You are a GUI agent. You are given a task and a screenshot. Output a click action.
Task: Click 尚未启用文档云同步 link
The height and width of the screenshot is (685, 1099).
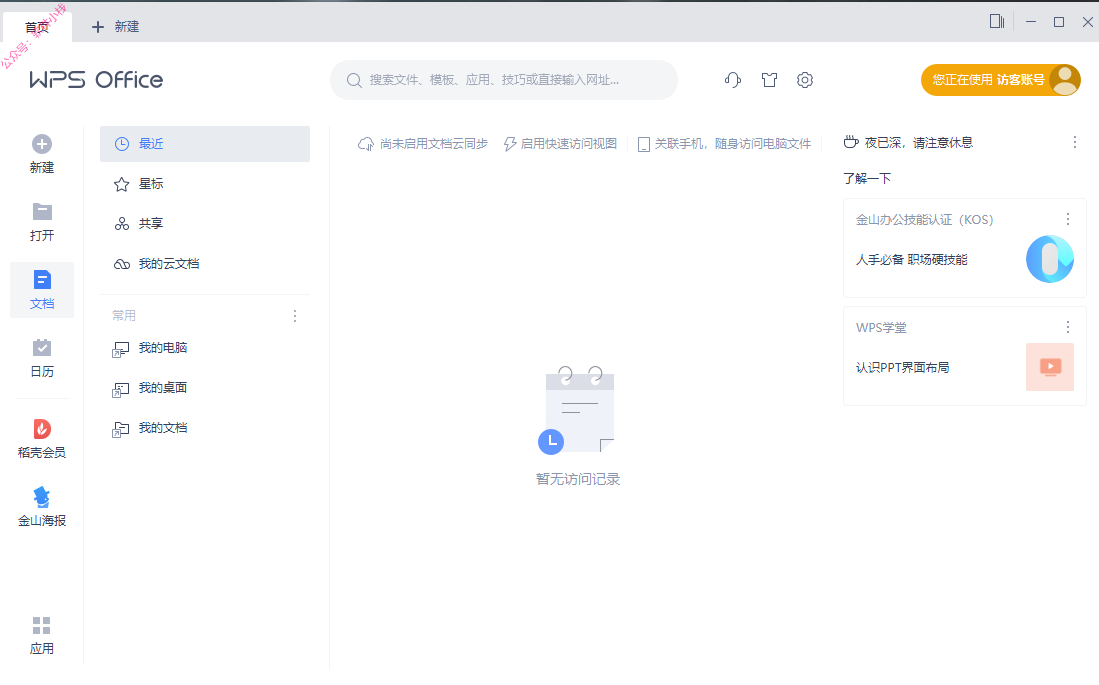pos(423,144)
